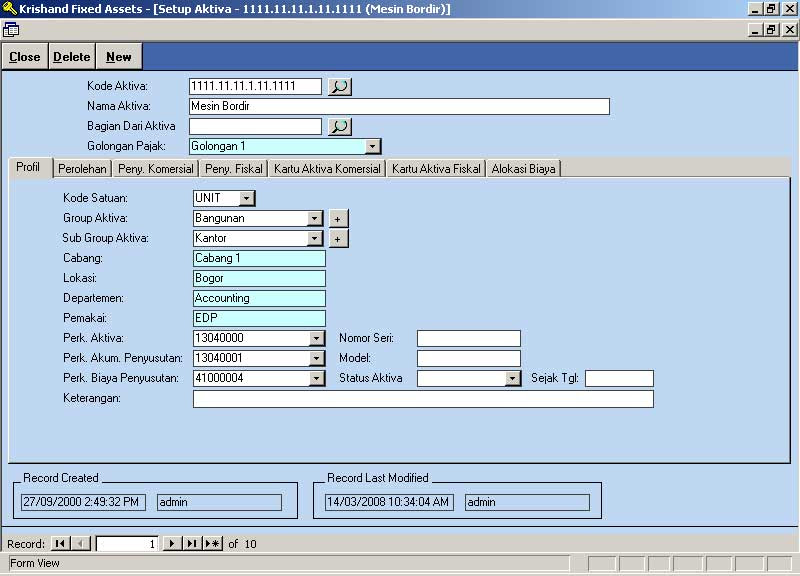Click the form icon below the title bar
The image size is (800, 576).
pyautogui.click(x=11, y=30)
